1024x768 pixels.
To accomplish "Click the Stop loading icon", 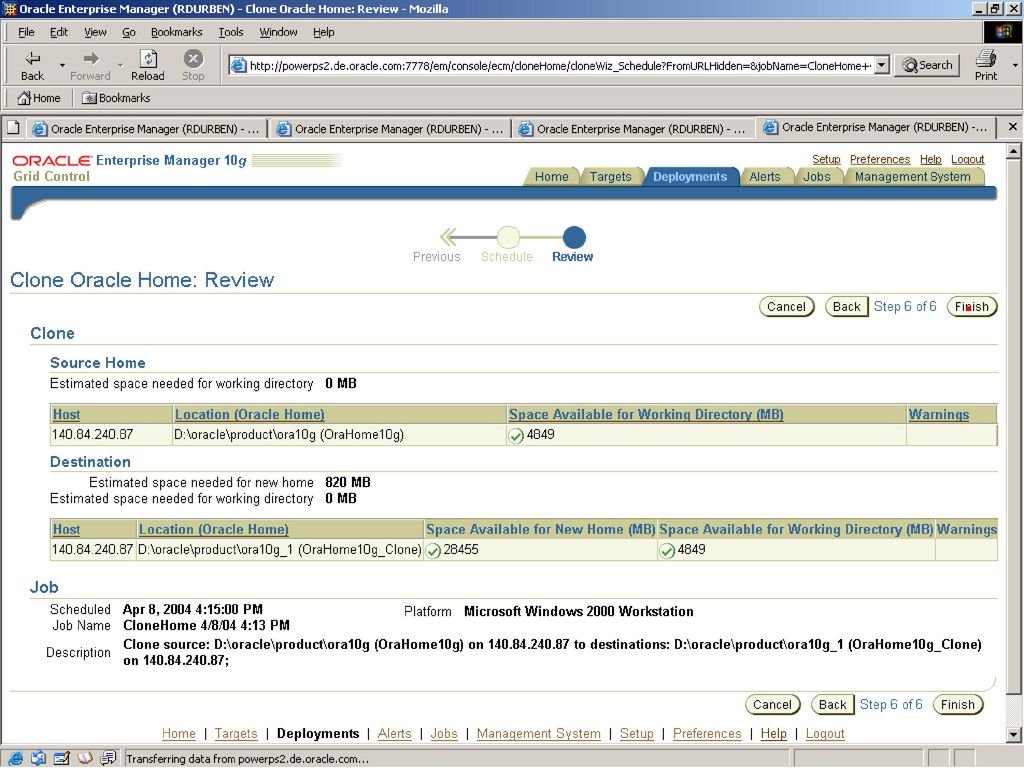I will tap(193, 59).
